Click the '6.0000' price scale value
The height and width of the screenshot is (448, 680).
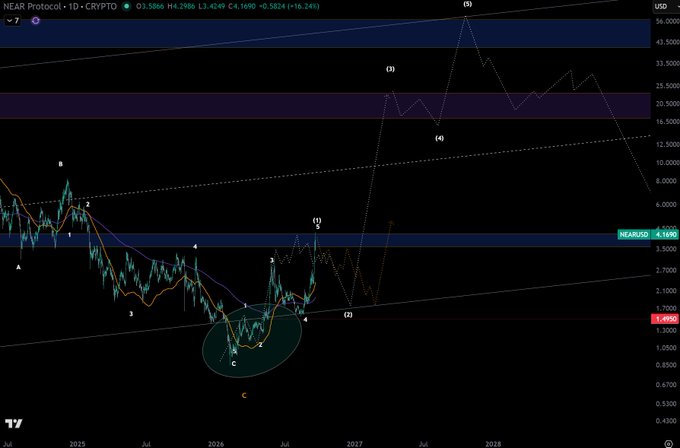pyautogui.click(x=668, y=205)
